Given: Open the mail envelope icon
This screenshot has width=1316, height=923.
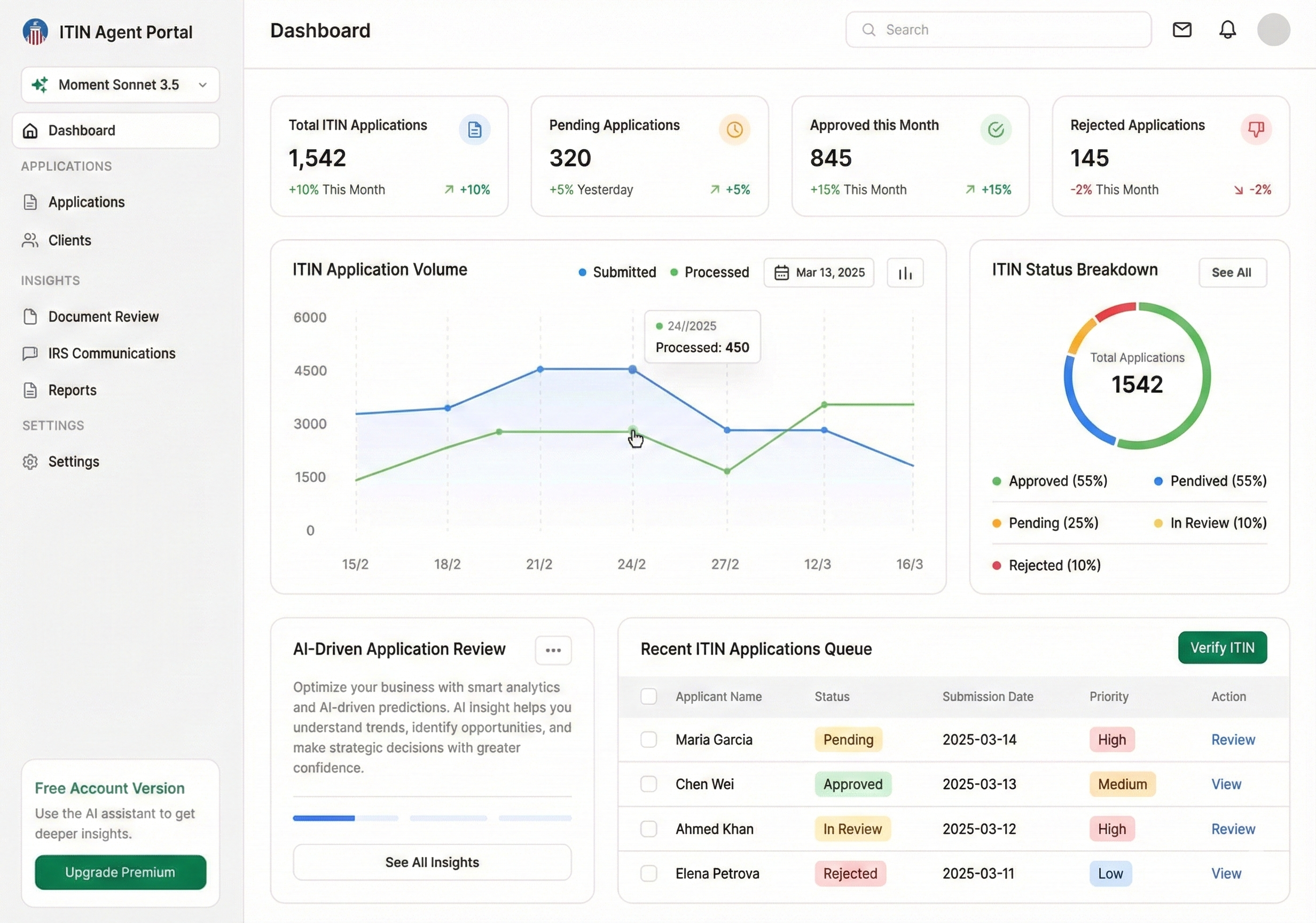Looking at the screenshot, I should click(1182, 30).
